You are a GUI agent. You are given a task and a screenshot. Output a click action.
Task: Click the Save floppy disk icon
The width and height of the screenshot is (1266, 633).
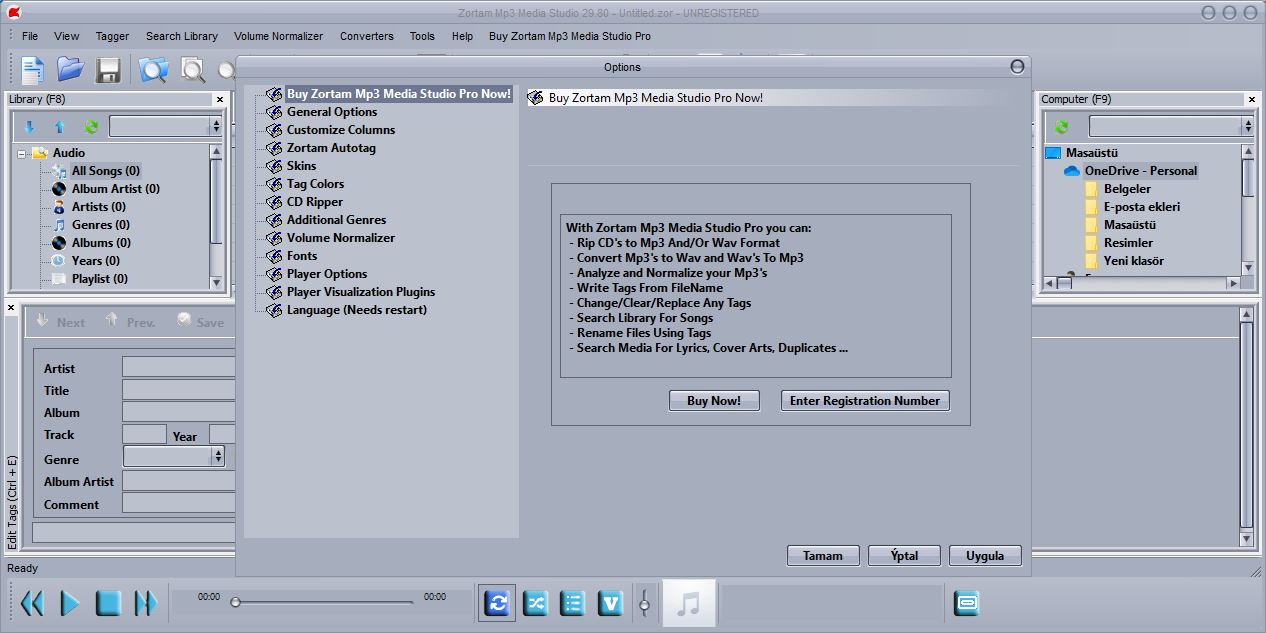point(108,69)
